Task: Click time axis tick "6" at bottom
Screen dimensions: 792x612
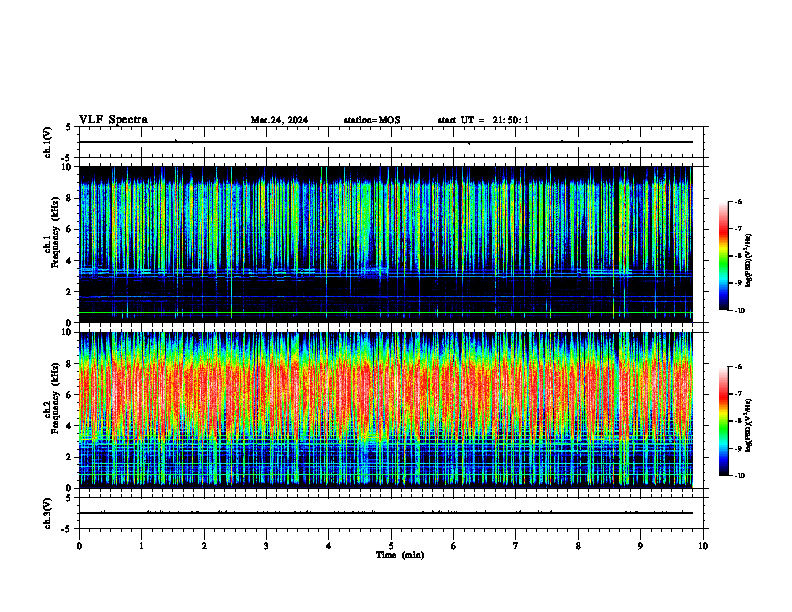Action: (x=454, y=546)
